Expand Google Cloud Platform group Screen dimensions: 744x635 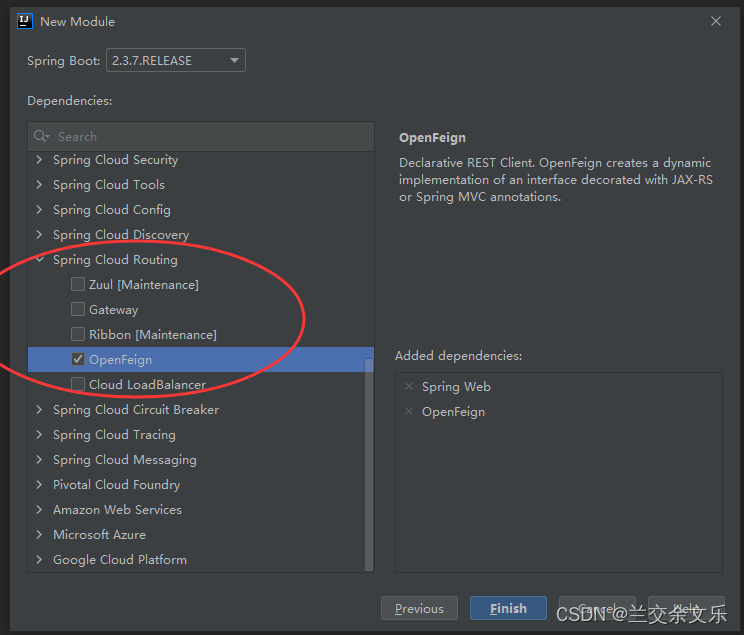point(39,560)
